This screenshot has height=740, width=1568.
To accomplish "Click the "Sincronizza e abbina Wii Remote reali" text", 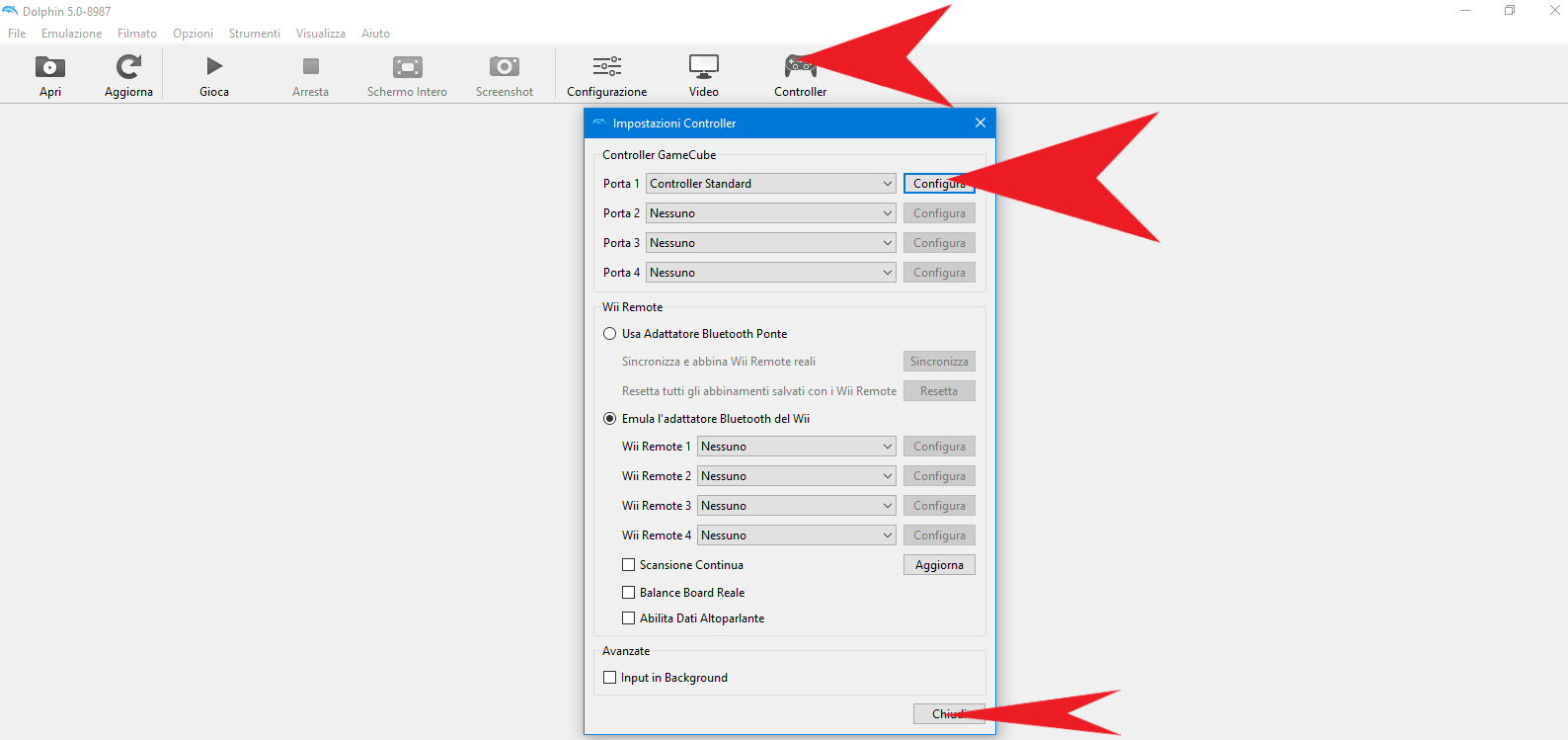I will pyautogui.click(x=719, y=362).
